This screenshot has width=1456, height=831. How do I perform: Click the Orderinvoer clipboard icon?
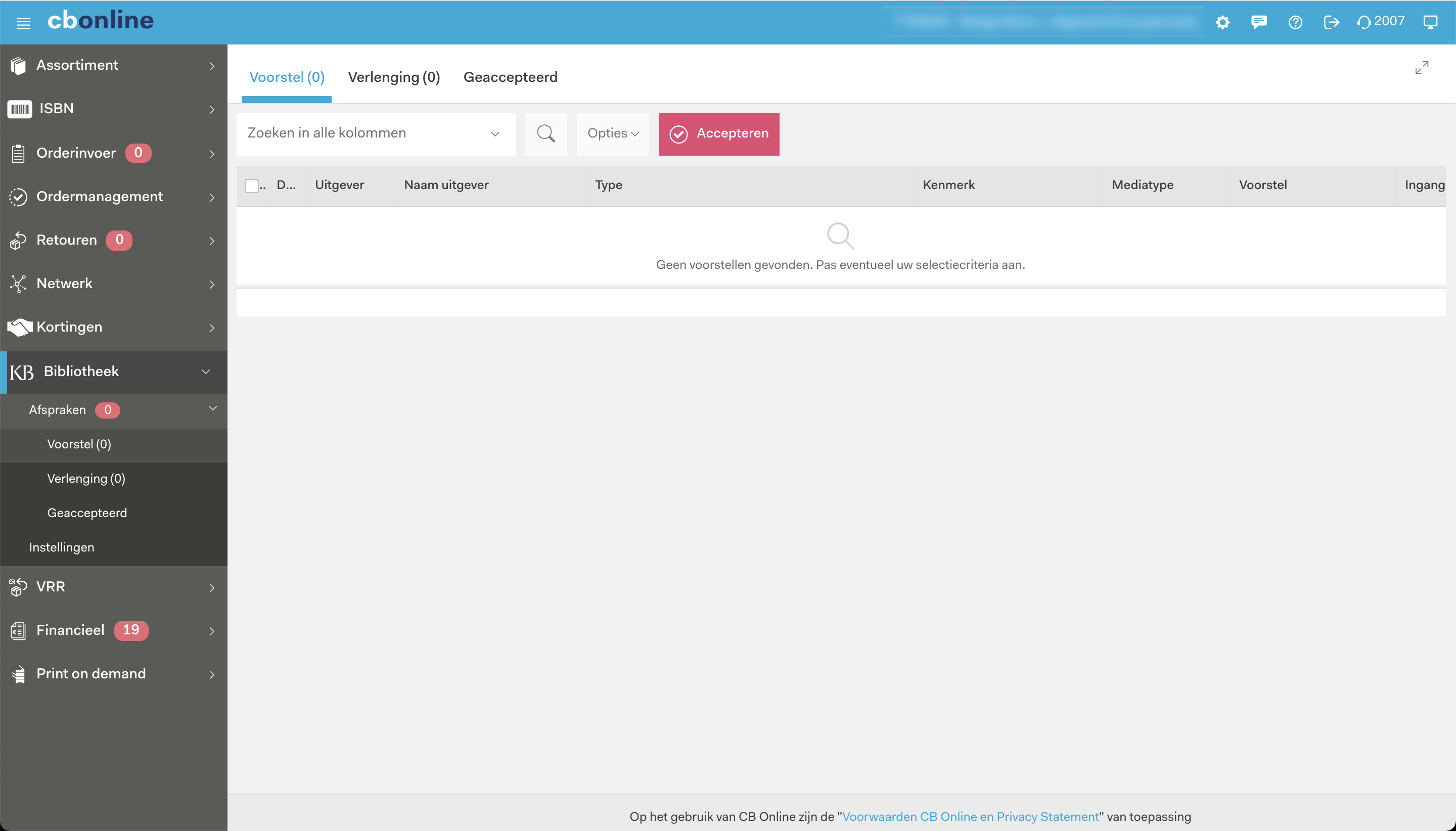point(18,153)
